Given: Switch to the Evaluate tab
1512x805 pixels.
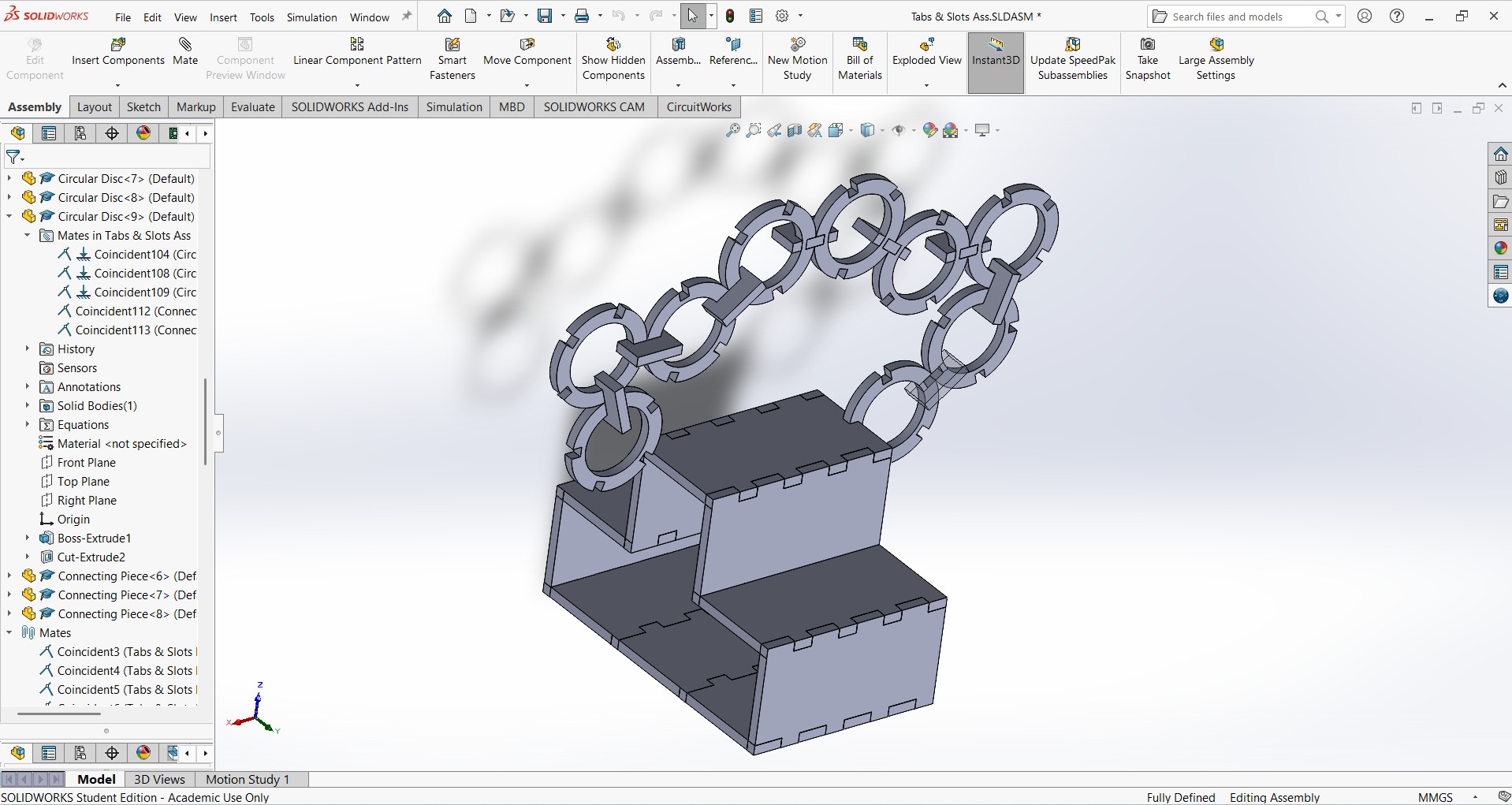Looking at the screenshot, I should (253, 107).
